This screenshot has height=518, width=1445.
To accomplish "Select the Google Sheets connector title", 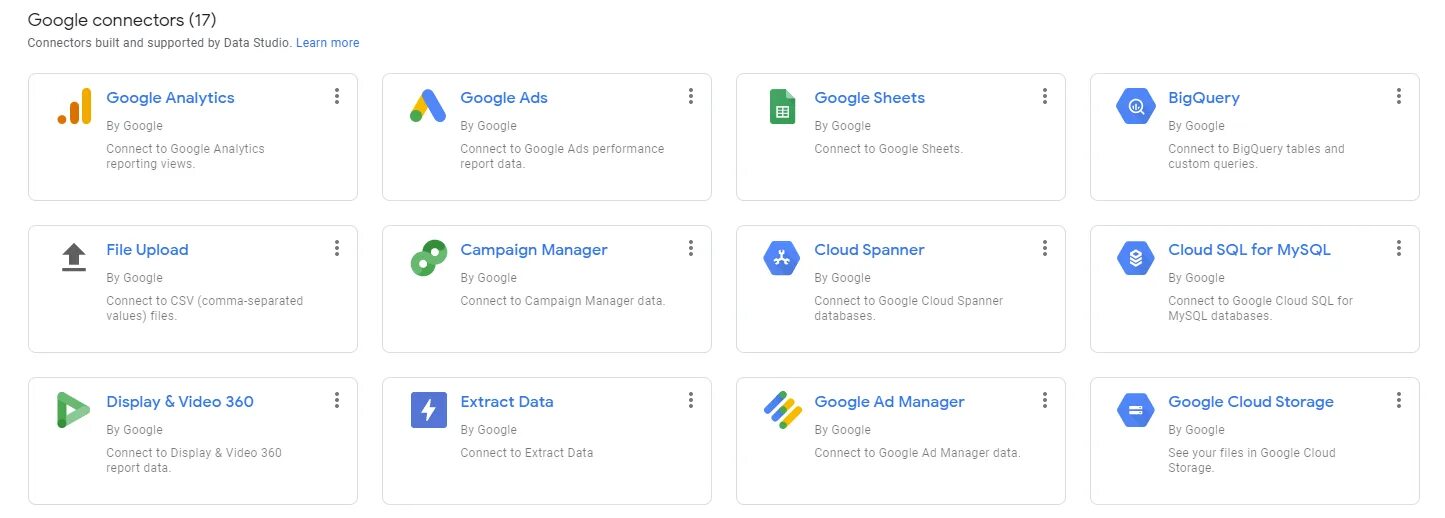I will (x=869, y=98).
